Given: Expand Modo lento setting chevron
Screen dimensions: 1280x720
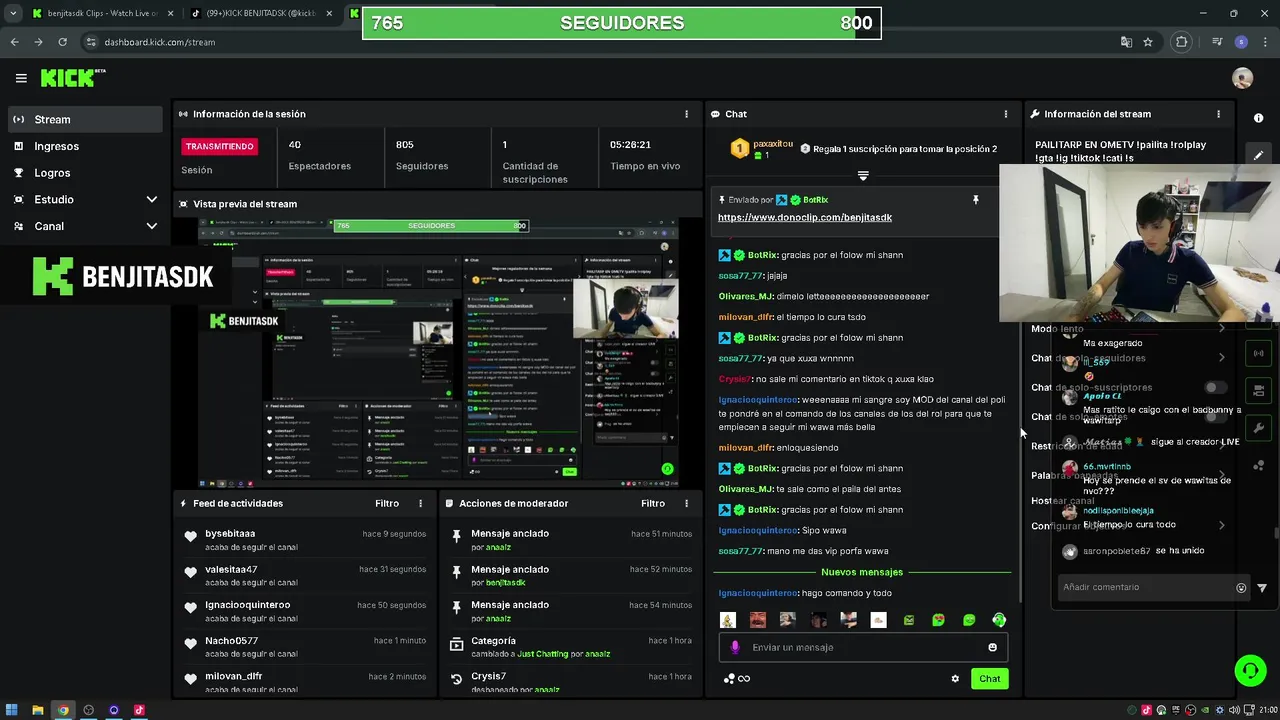Looking at the screenshot, I should pos(1221,328).
